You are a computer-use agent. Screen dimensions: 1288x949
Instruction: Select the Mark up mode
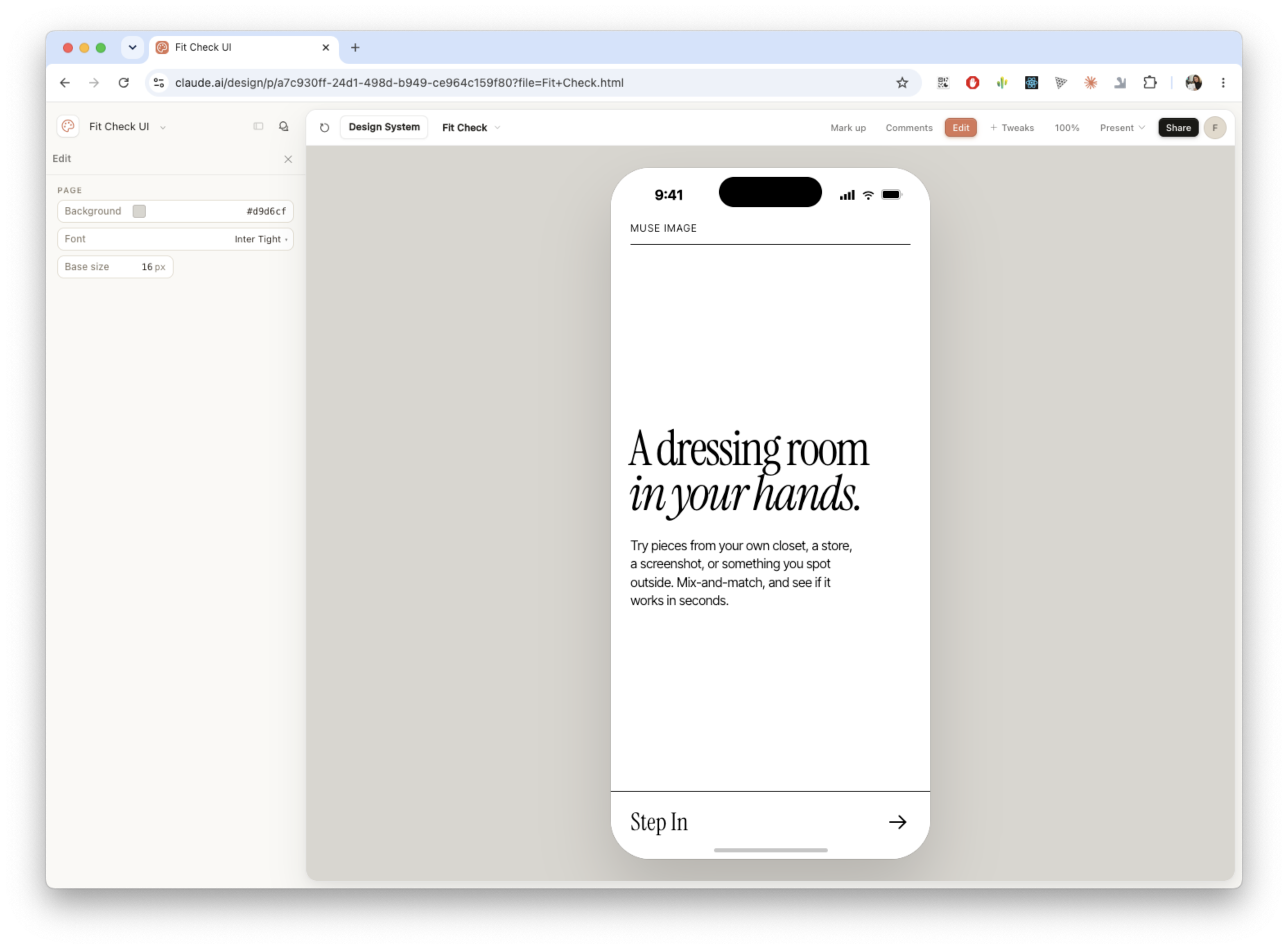point(848,127)
